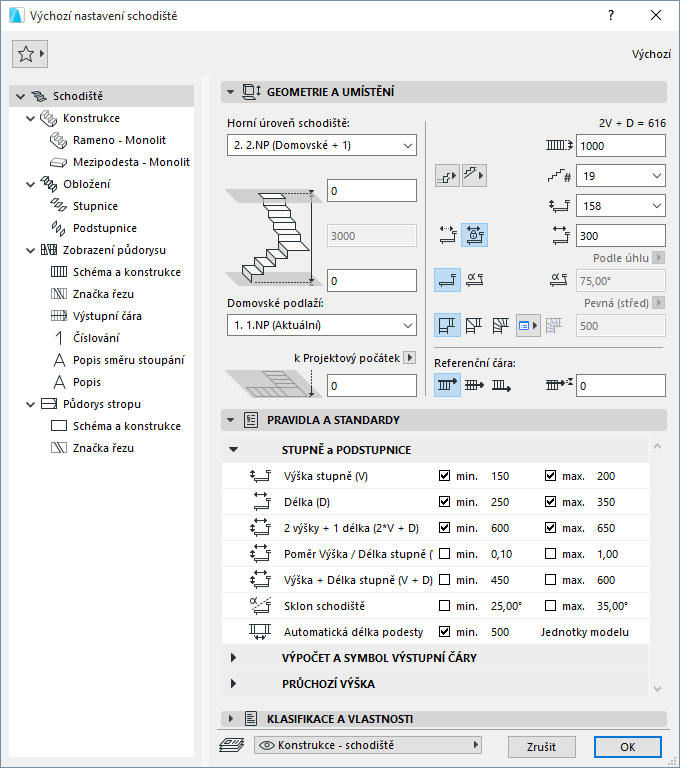Select Značka řezu under Půdorys stropu
This screenshot has width=680, height=768.
(x=103, y=448)
